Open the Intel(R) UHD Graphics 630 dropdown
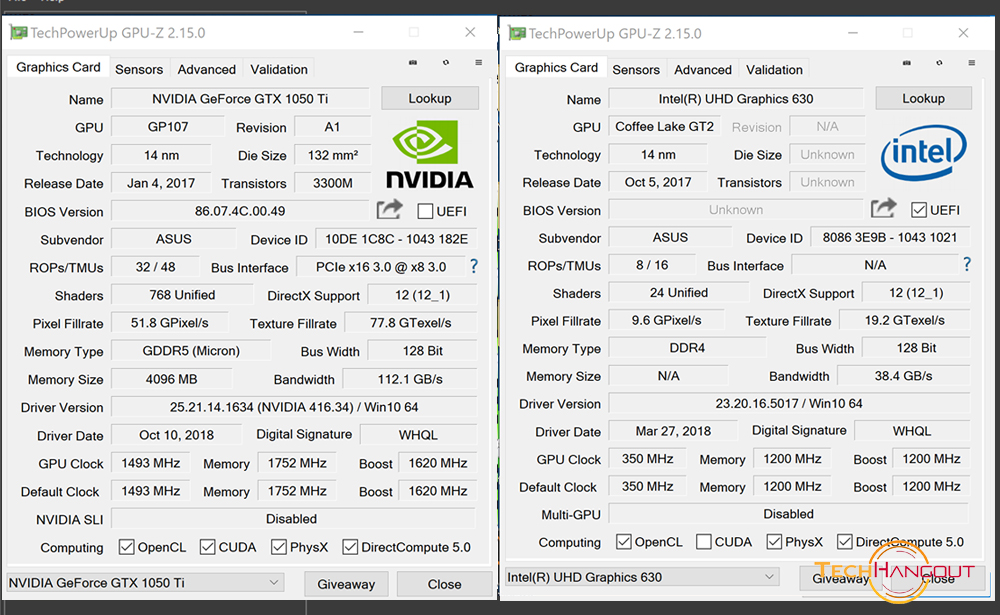The height and width of the screenshot is (615, 1000). tap(642, 577)
